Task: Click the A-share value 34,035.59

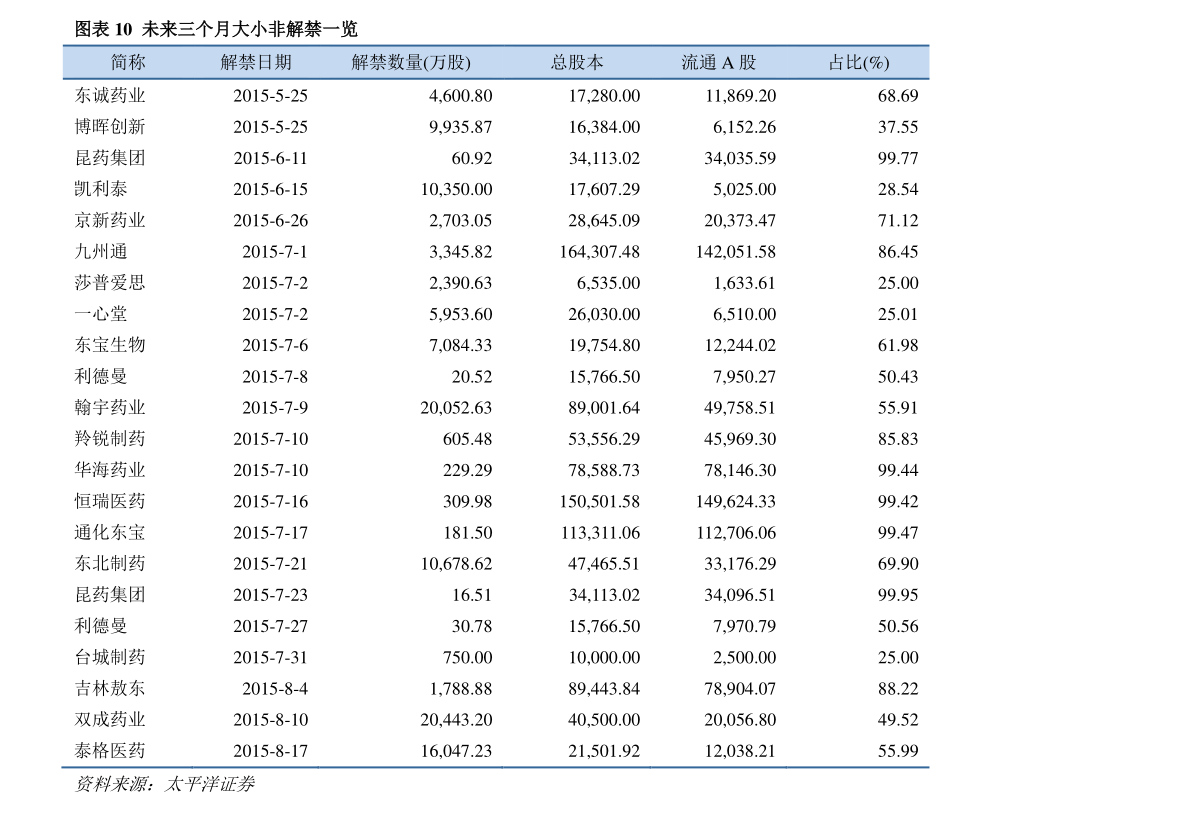Action: click(741, 158)
